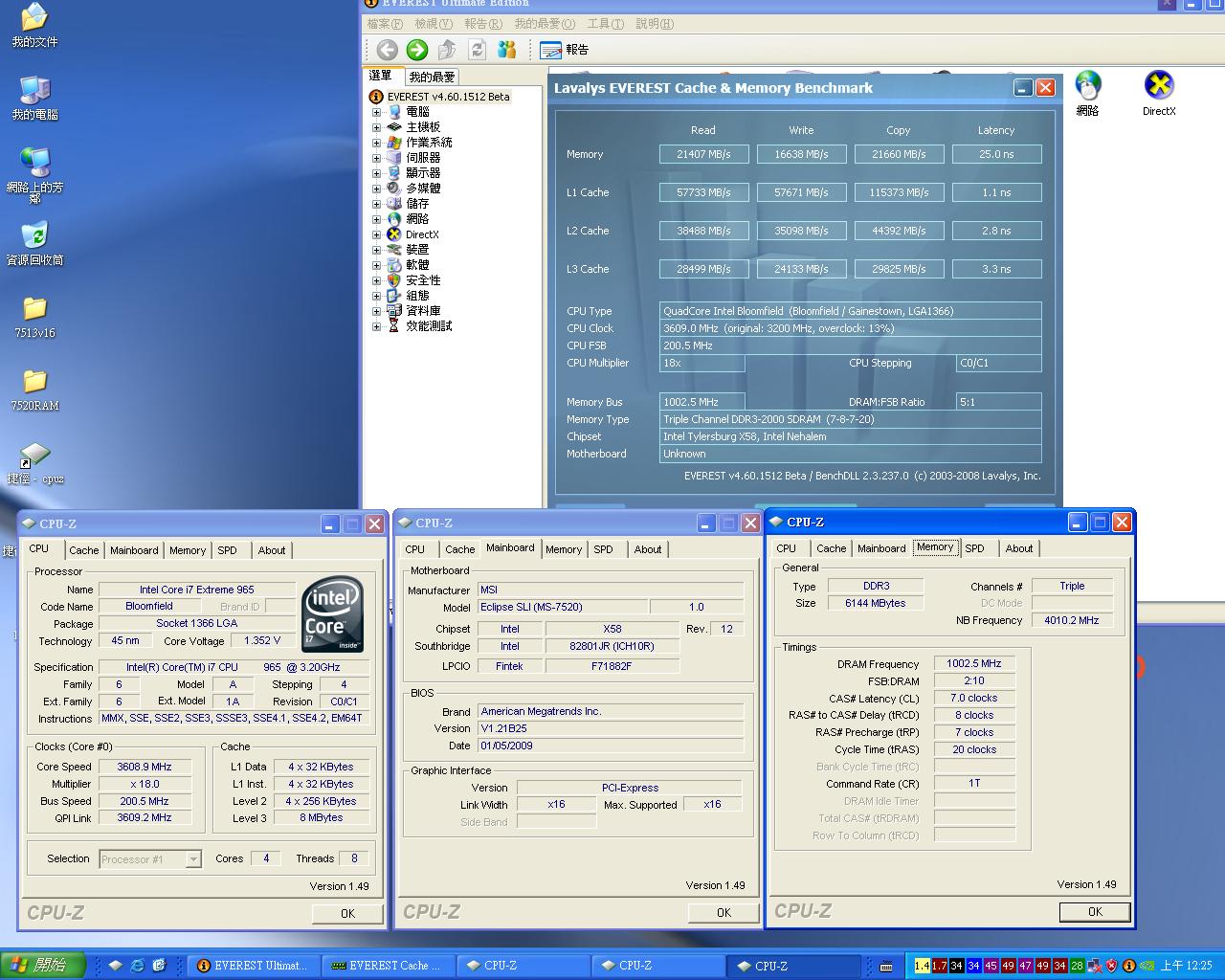Click the users icon in EVEREST toolbar
Screen dimensions: 1225x980
(x=506, y=50)
